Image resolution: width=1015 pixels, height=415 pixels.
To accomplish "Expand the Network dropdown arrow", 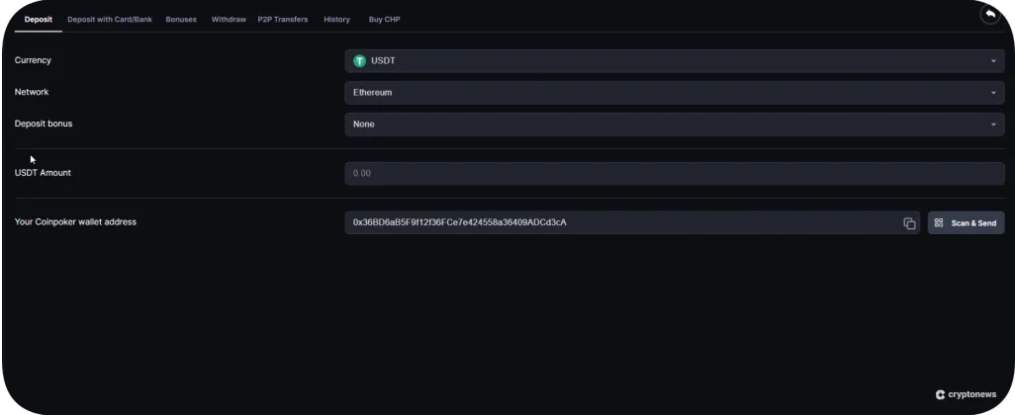I will pyautogui.click(x=993, y=93).
